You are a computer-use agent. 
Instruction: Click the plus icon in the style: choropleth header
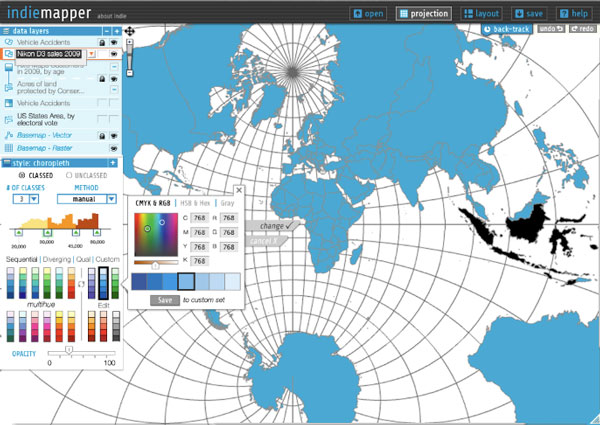113,163
